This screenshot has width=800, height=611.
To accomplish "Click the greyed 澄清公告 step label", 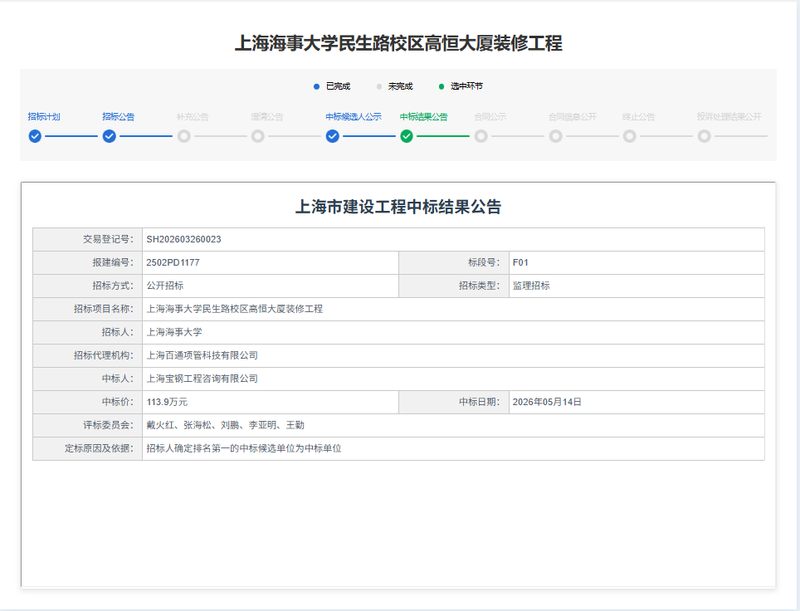I will (267, 117).
